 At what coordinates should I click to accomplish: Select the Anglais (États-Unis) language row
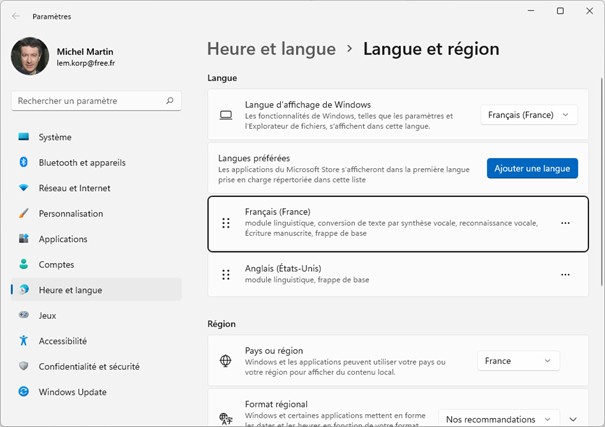[x=398, y=275]
